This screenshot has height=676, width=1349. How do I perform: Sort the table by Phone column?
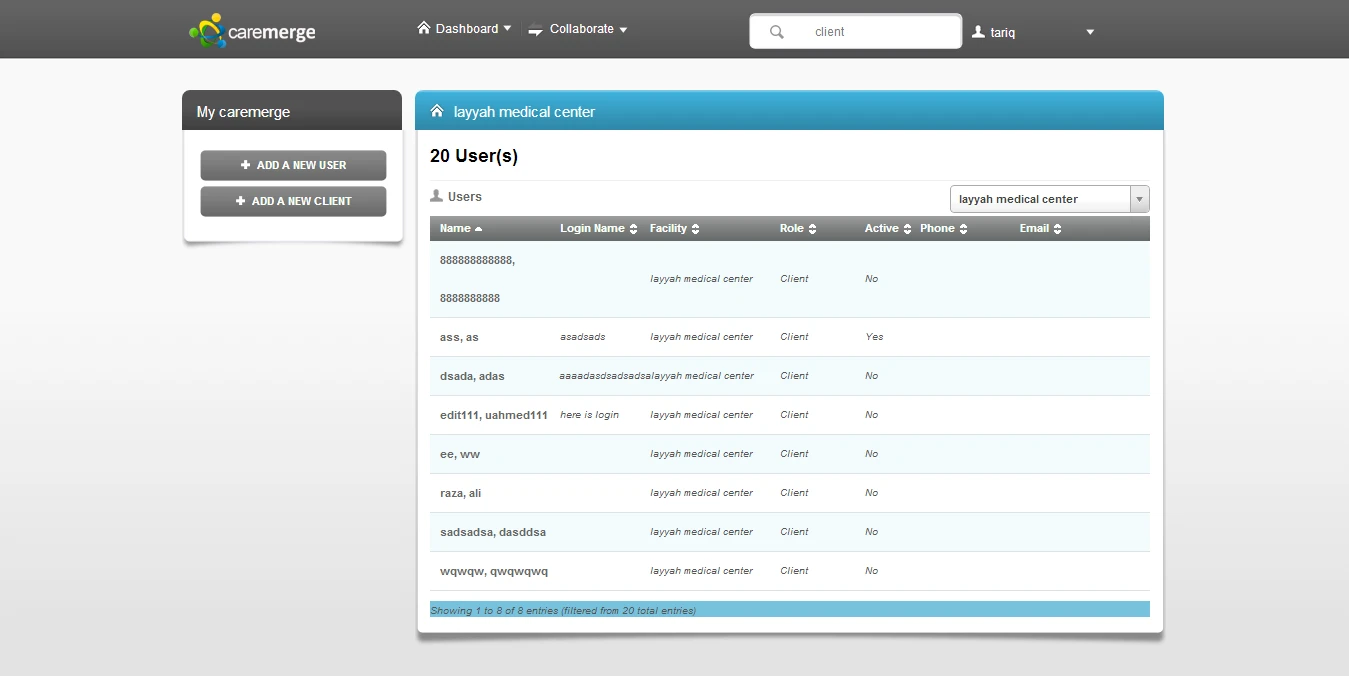963,229
